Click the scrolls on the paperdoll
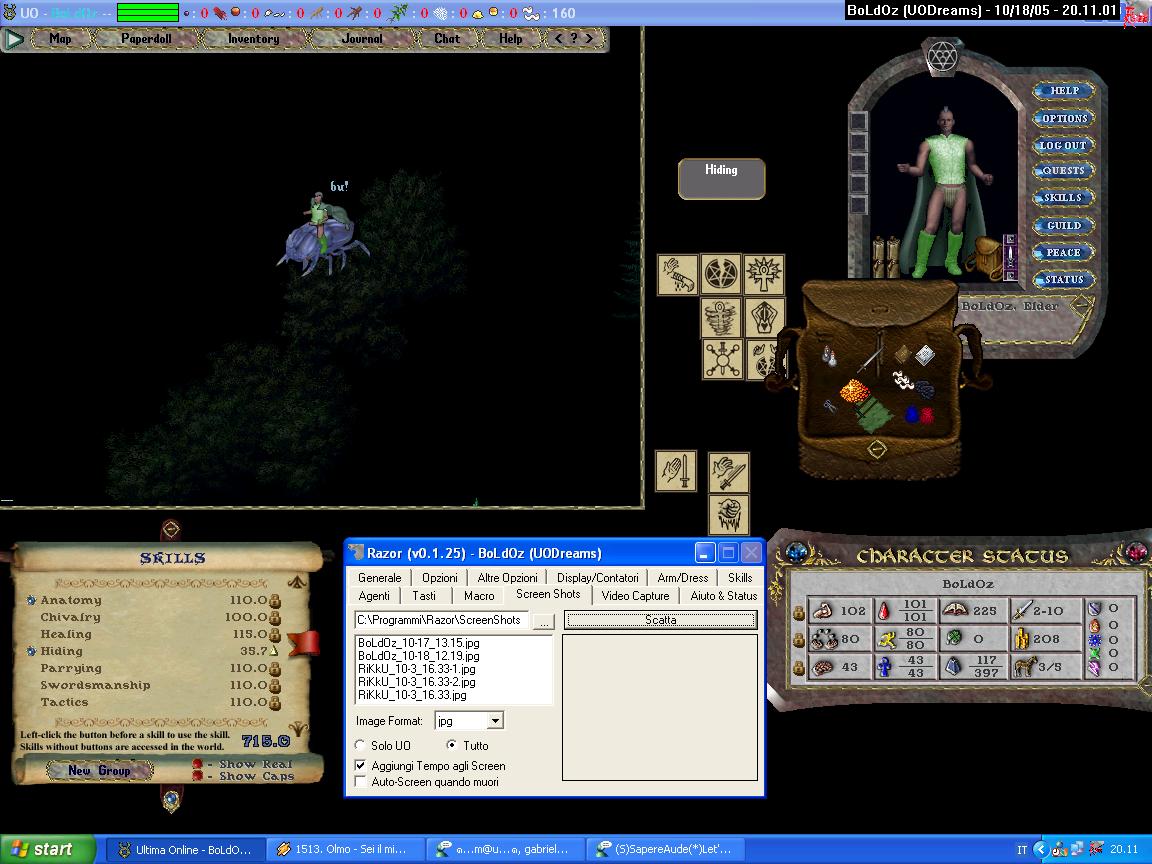 coord(886,256)
